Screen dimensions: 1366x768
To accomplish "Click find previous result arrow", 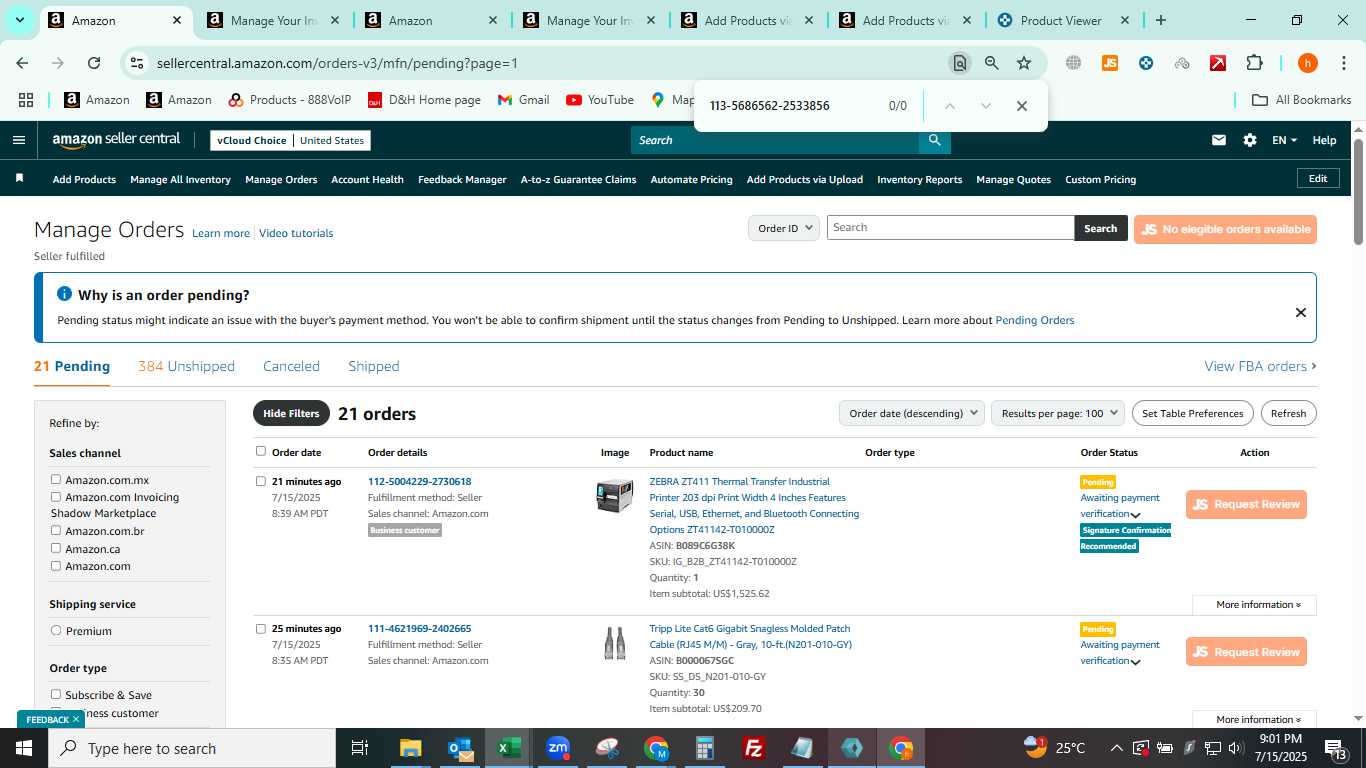I will (949, 106).
